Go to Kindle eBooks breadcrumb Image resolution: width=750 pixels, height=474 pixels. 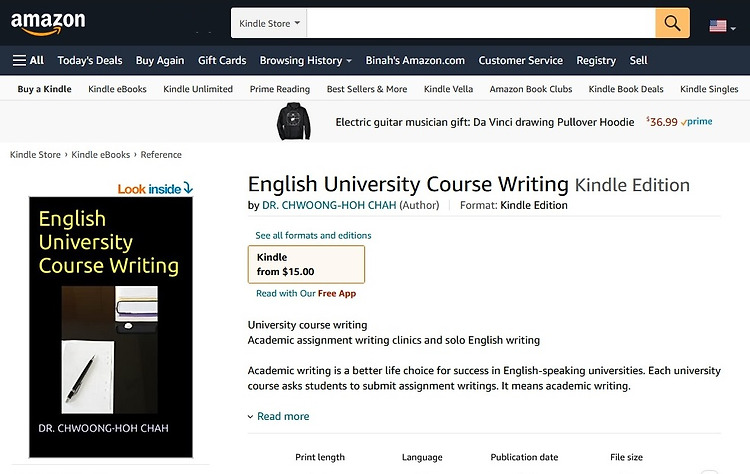(x=100, y=154)
